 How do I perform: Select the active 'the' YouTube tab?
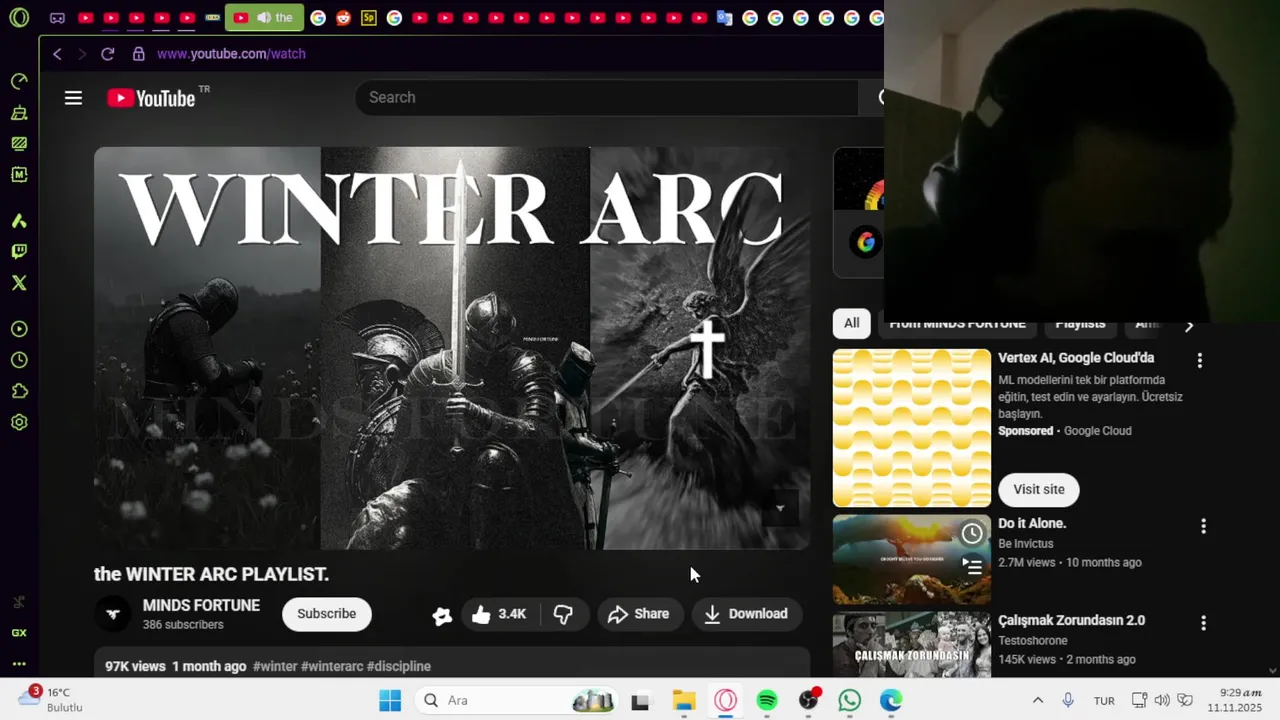264,17
